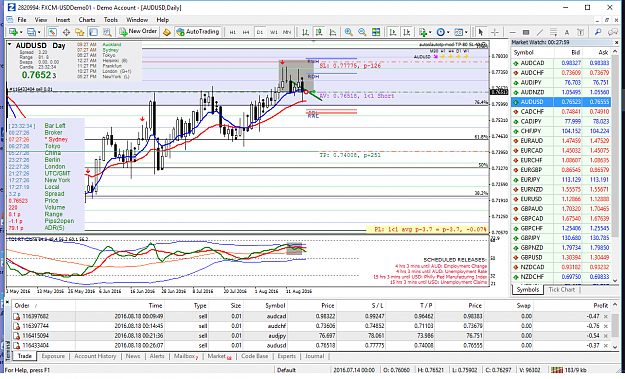Select line chart display mode

point(332,32)
